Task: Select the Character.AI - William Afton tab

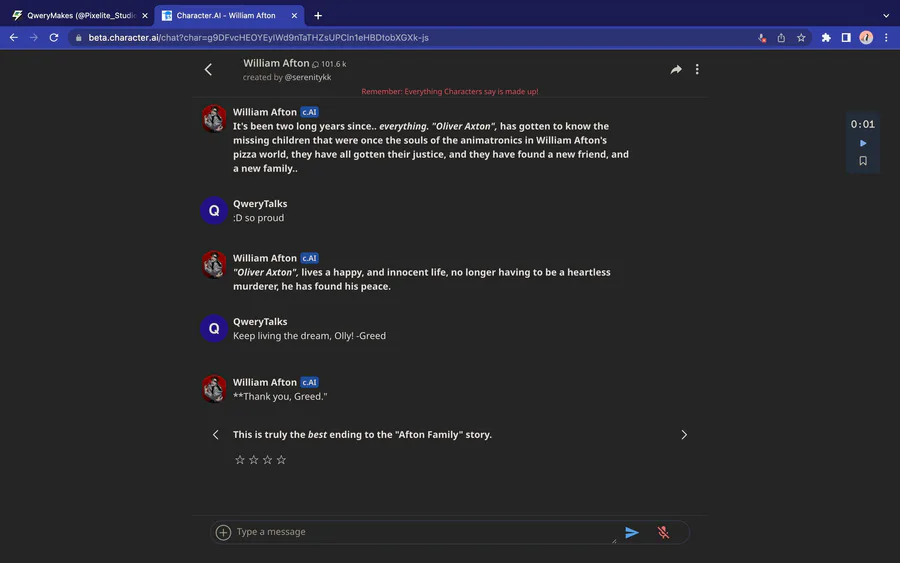Action: tap(228, 15)
